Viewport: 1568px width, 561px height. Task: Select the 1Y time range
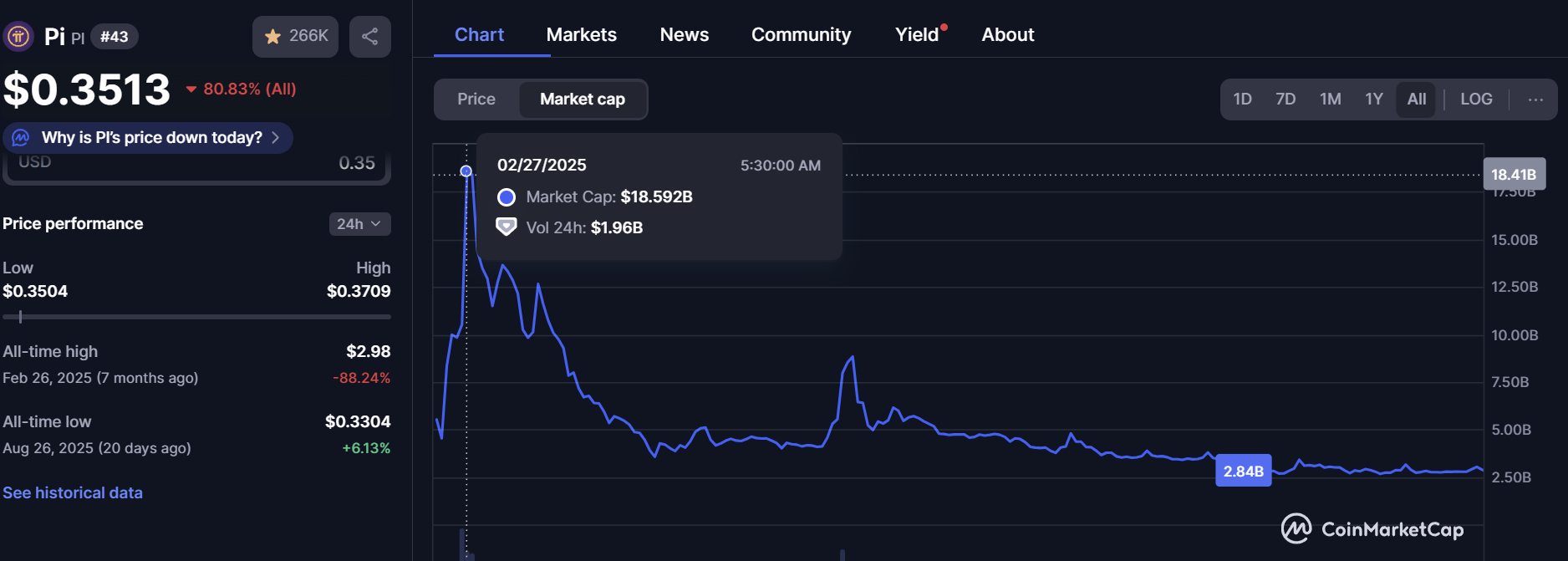pyautogui.click(x=1374, y=99)
